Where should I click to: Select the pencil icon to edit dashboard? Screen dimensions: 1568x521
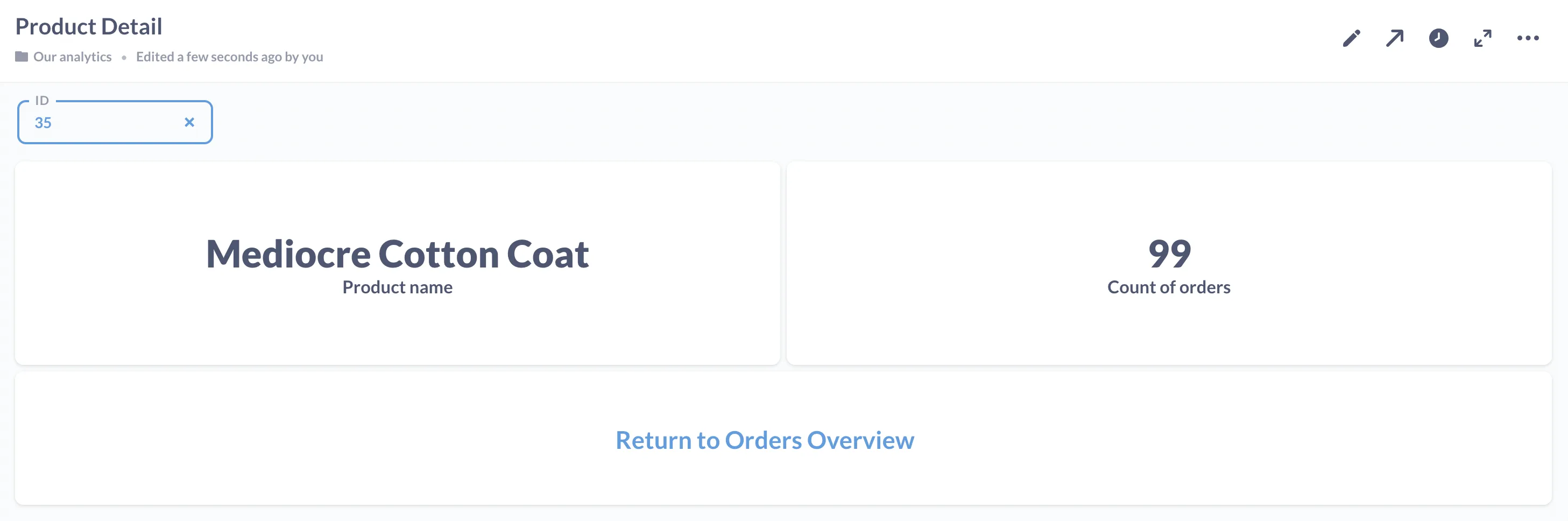click(1351, 38)
